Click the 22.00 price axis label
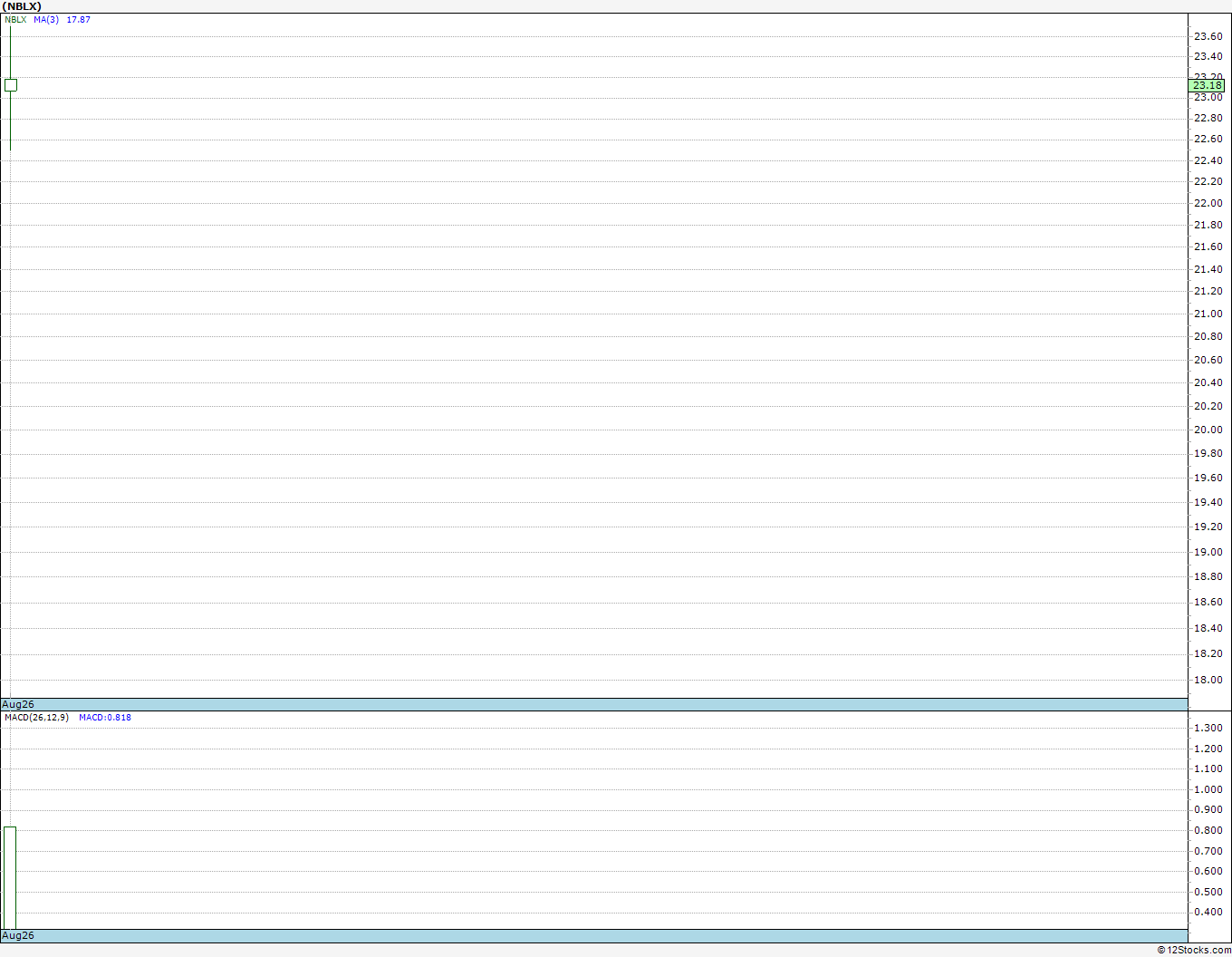 (1208, 203)
